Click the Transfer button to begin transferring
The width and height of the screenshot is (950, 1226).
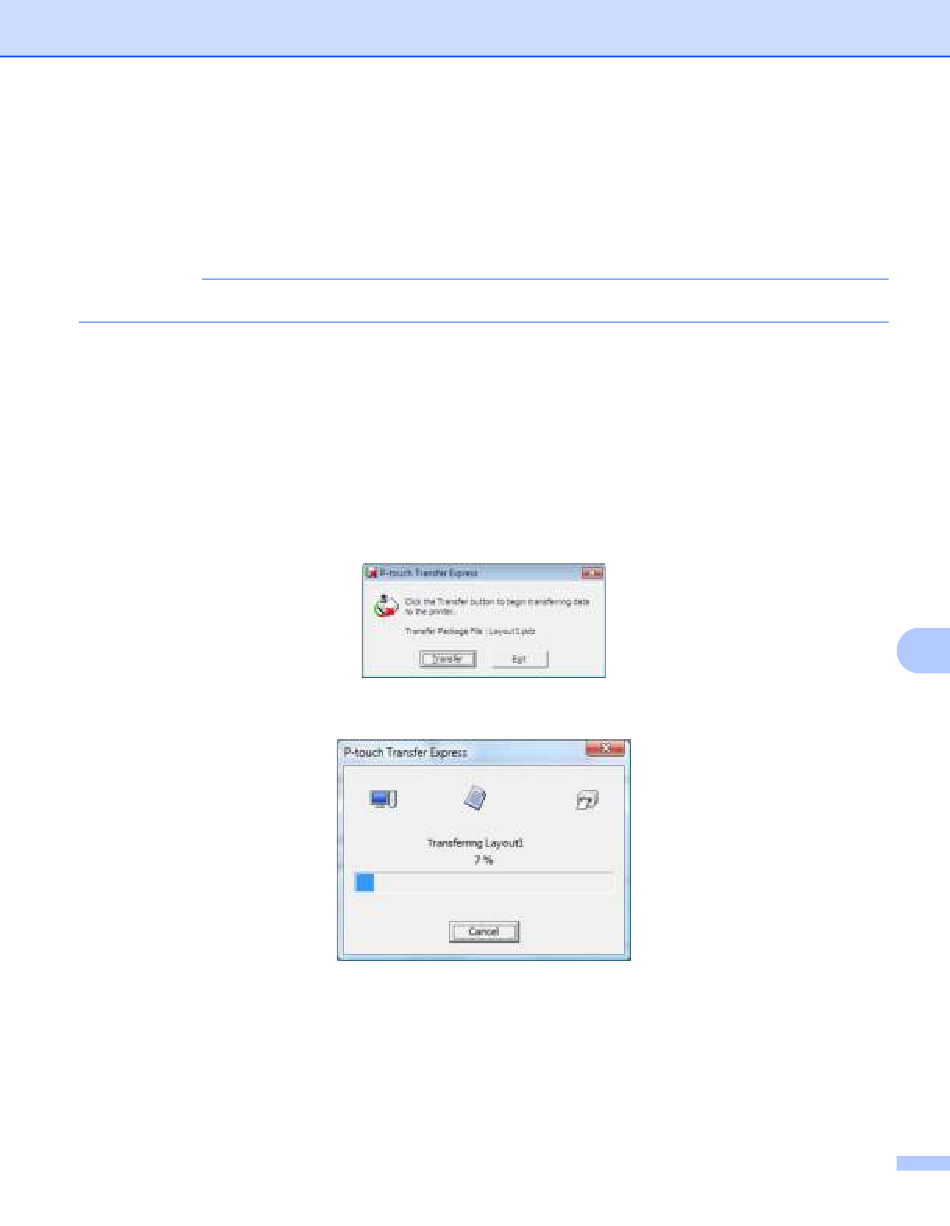click(x=447, y=659)
